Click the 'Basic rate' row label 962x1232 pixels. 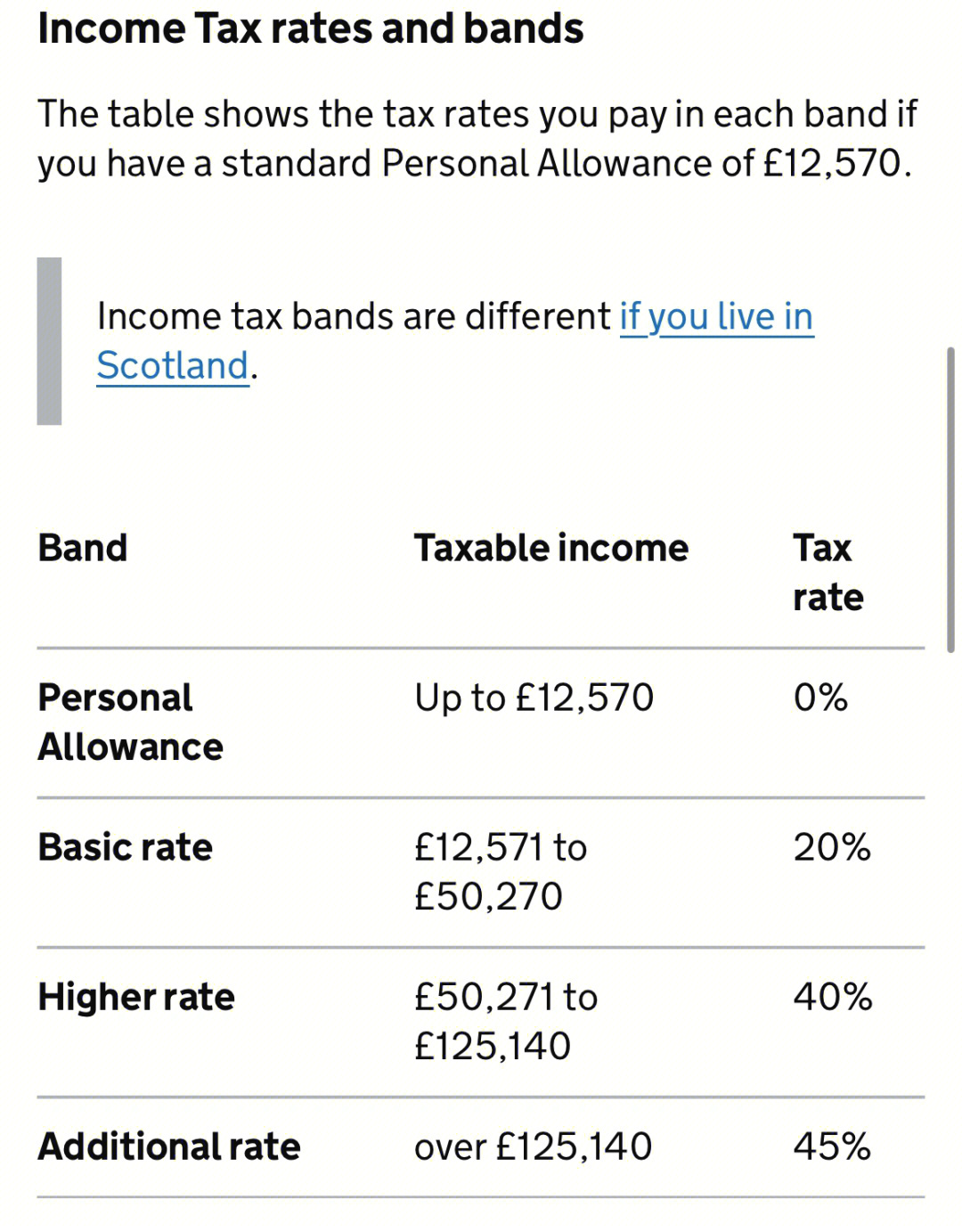click(x=126, y=847)
